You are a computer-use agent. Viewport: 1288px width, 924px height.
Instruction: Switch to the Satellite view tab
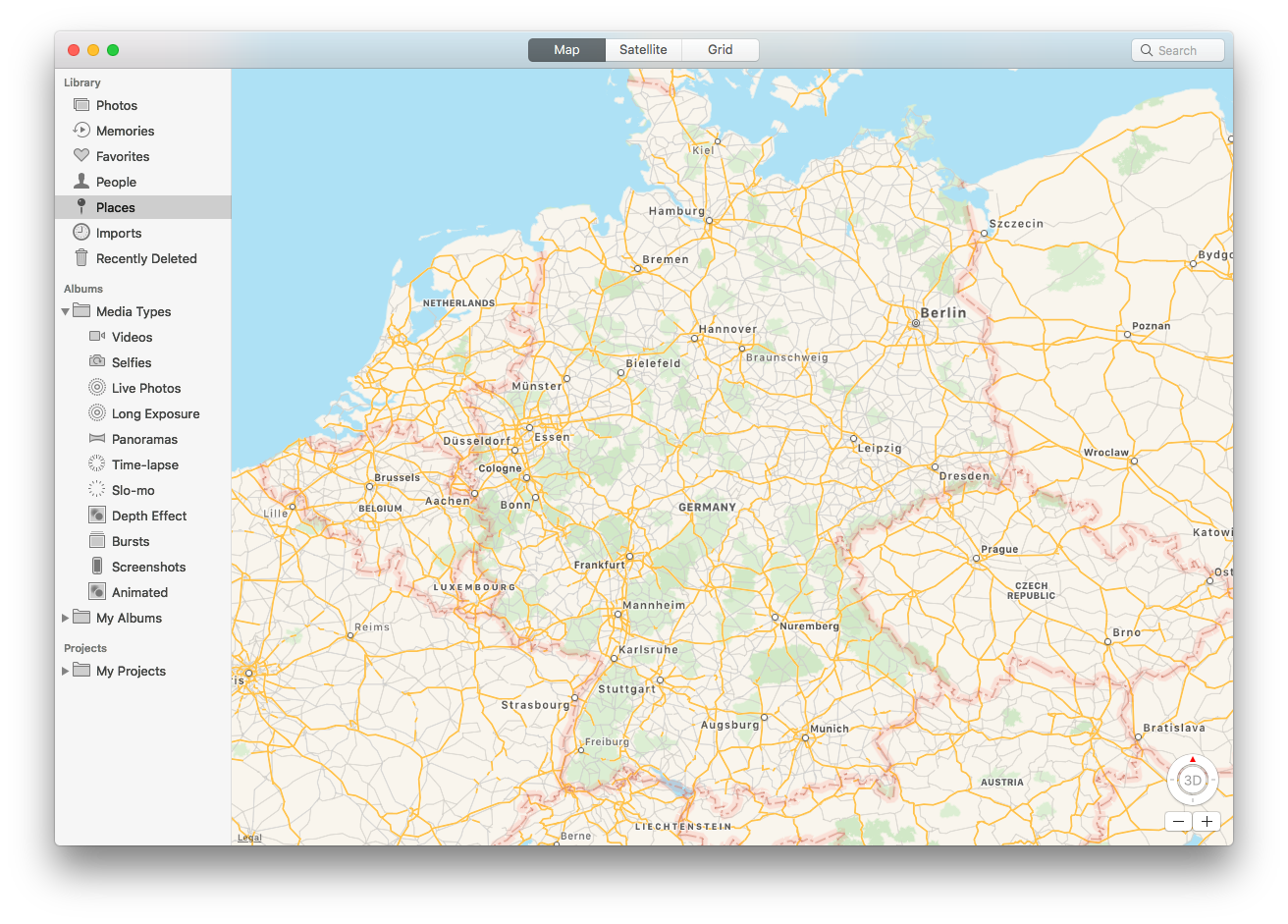[x=643, y=50]
